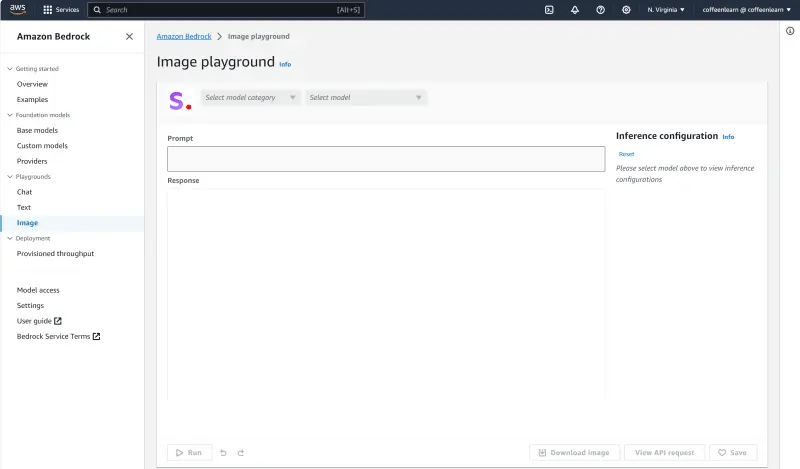Click the redo arrow icon
The image size is (800, 469).
241,453
